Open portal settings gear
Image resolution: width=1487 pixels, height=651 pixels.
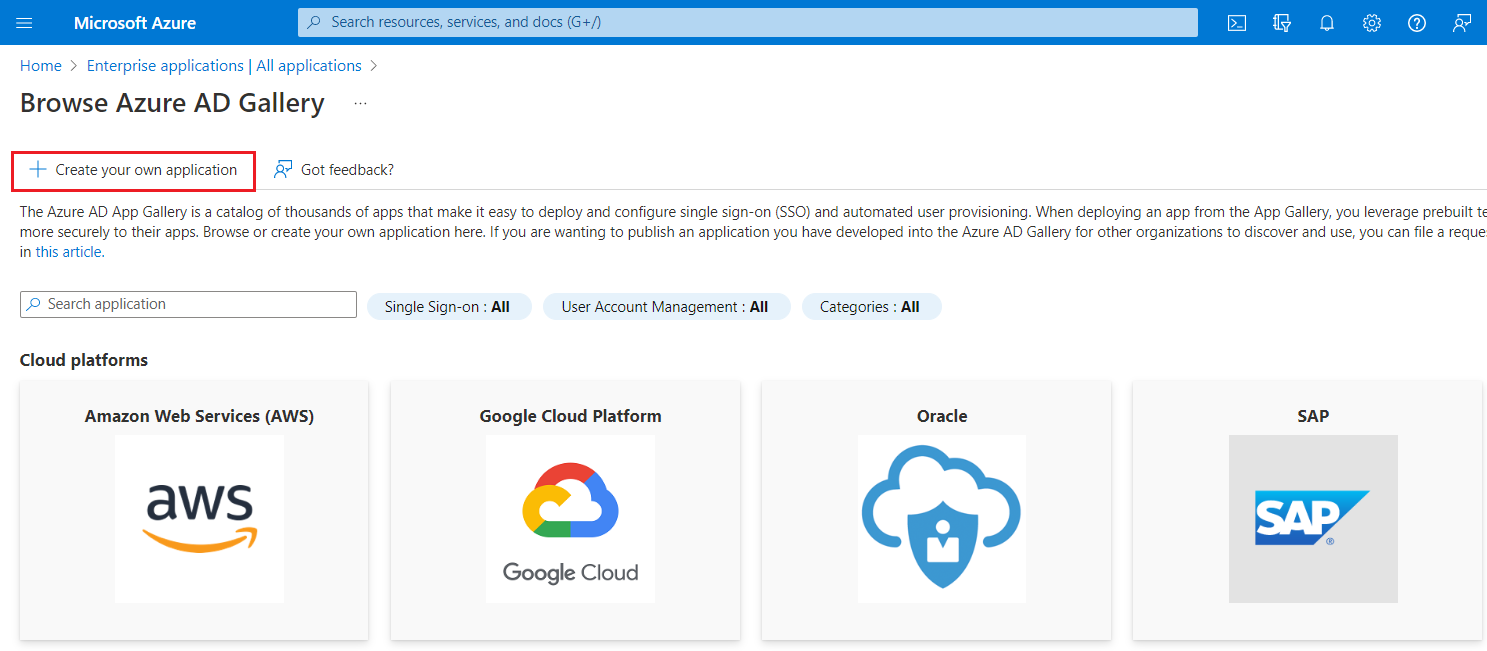[x=1371, y=22]
